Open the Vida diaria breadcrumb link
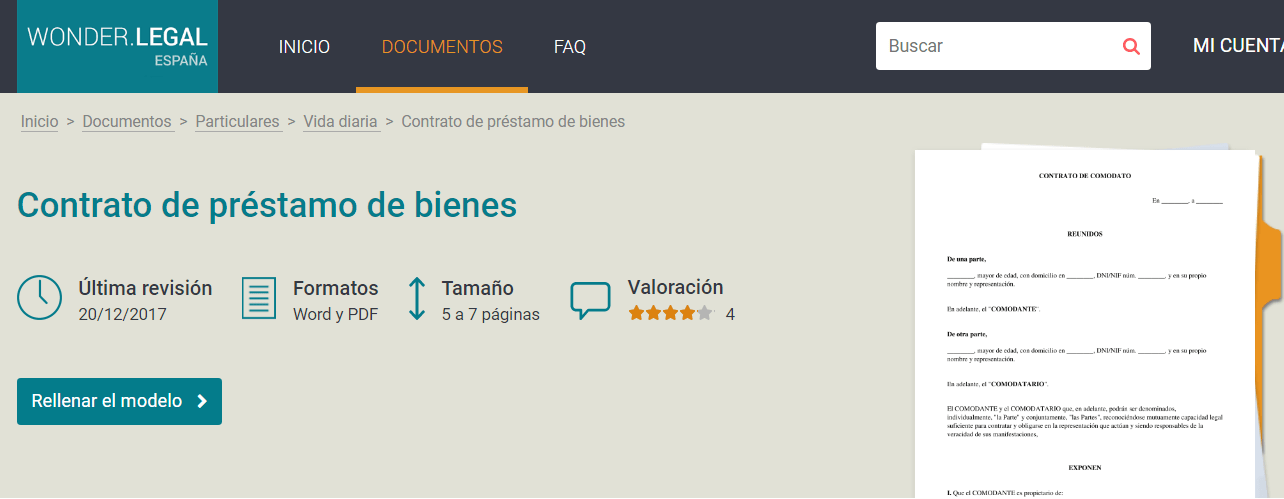1284x499 pixels. [x=341, y=122]
